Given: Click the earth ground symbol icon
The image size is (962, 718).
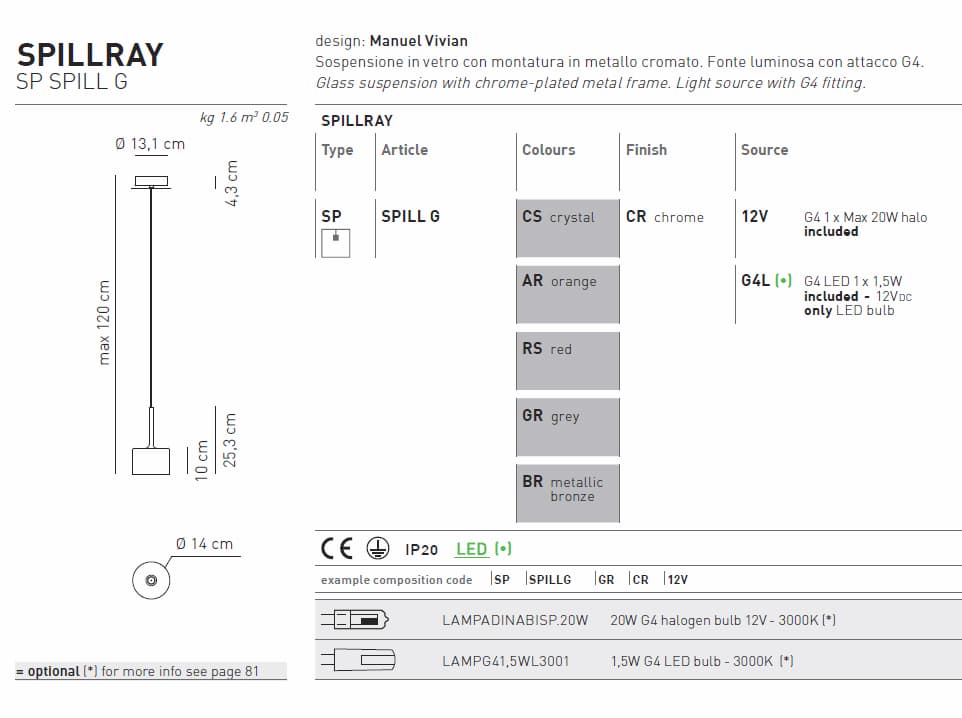Looking at the screenshot, I should tap(377, 548).
